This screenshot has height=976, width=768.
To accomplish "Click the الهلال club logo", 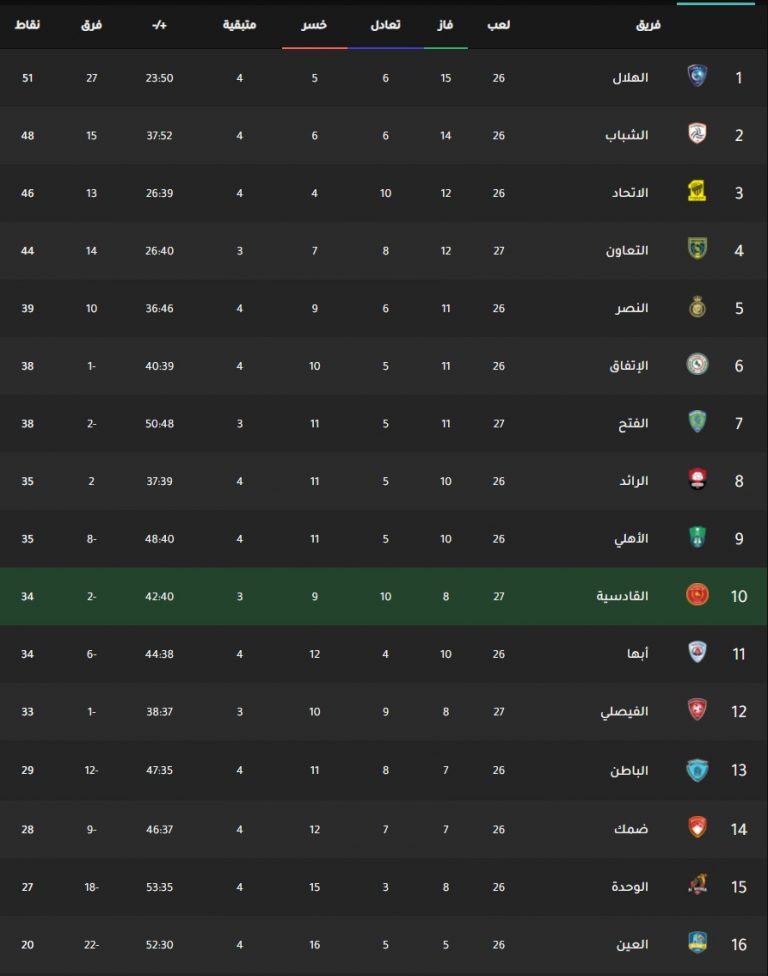I will click(697, 77).
